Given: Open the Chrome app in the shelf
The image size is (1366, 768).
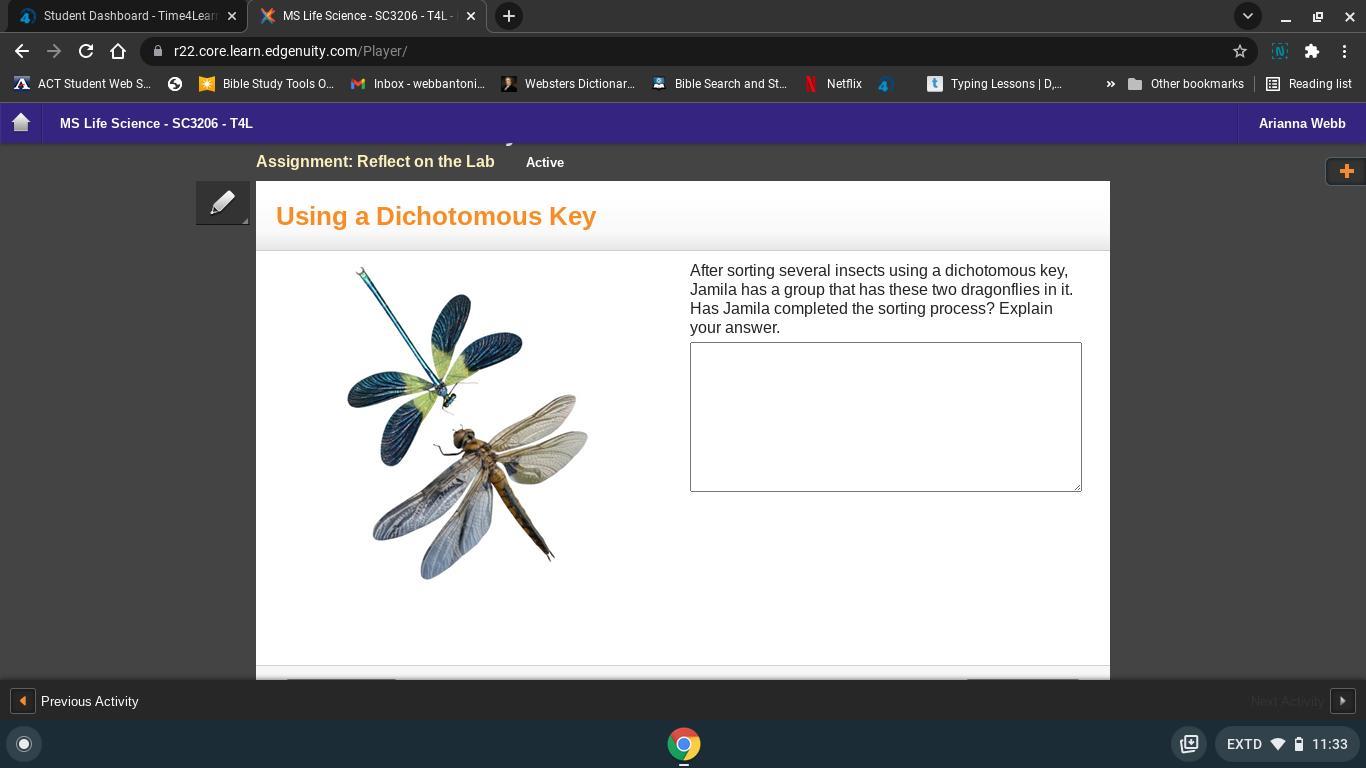Looking at the screenshot, I should pos(684,744).
